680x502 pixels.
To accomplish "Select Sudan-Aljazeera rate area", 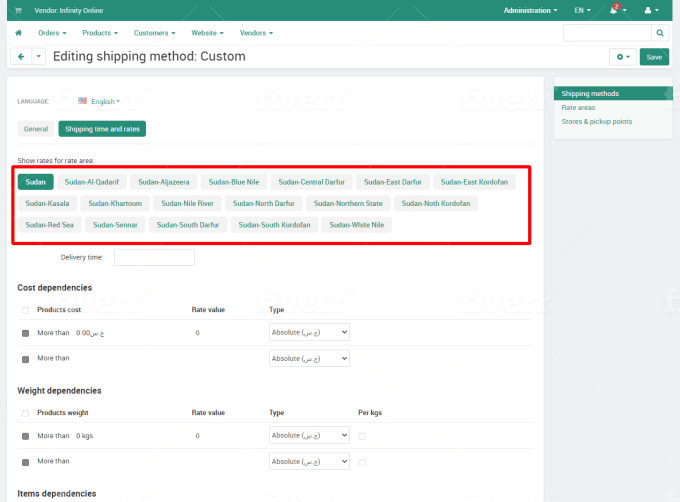I will tap(163, 182).
